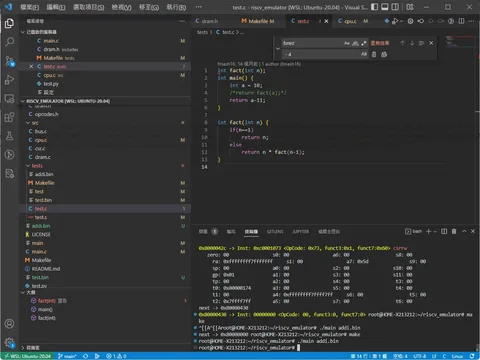Viewport: 480px width, 360px height.
Task: Open the Search view in activity bar
Action: tap(9, 42)
